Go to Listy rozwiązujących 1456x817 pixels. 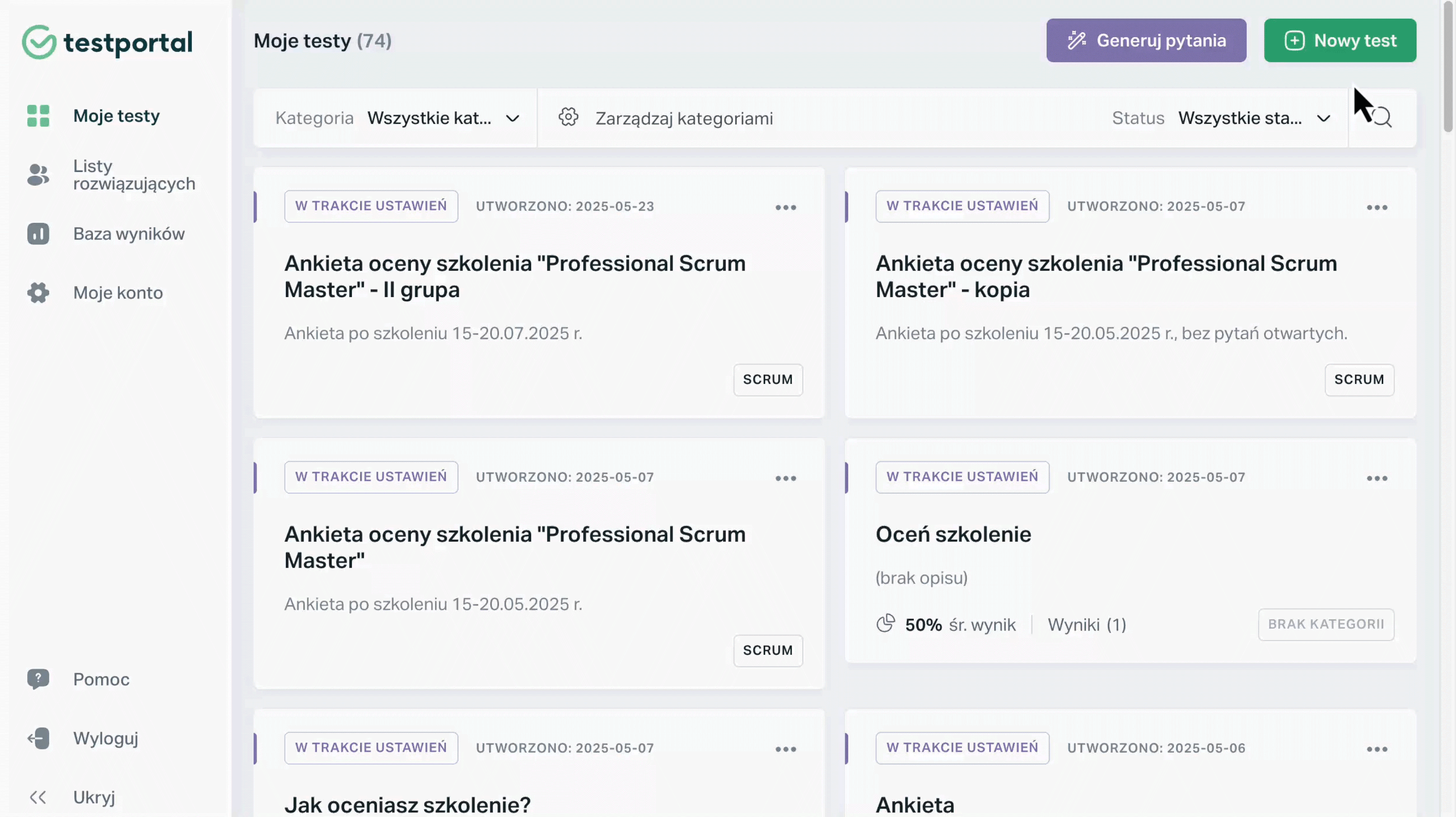tap(133, 175)
